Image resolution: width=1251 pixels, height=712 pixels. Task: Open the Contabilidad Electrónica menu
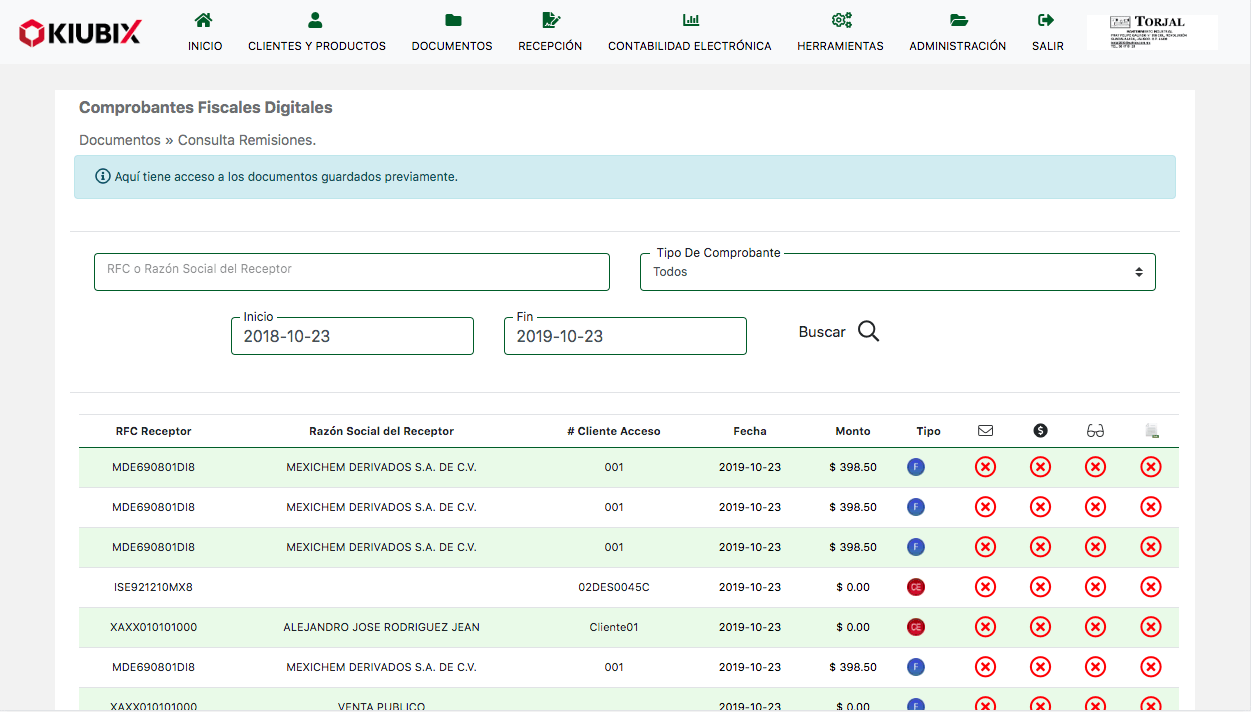pos(689,33)
